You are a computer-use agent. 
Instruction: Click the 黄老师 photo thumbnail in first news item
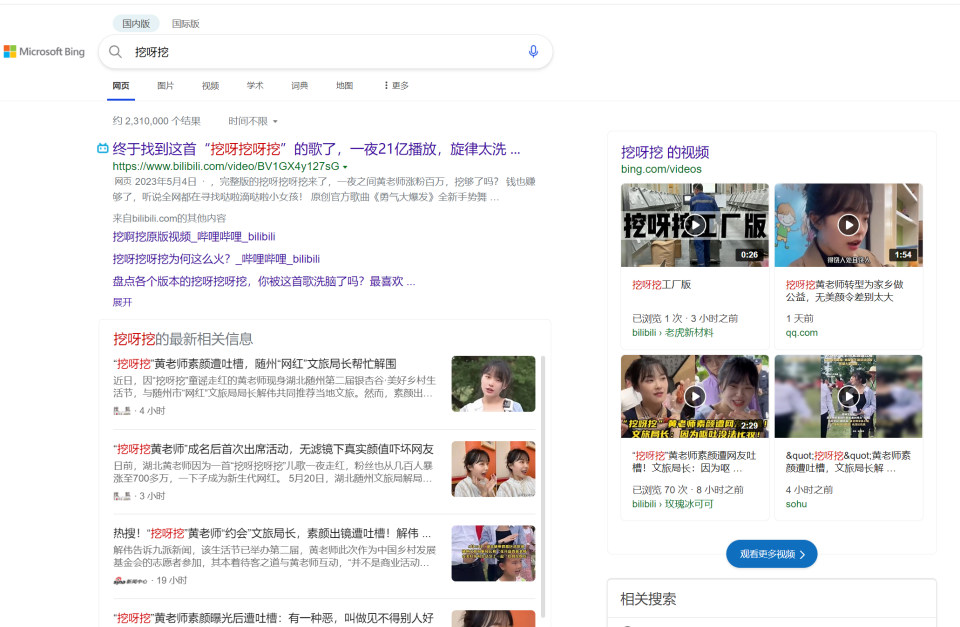coord(493,384)
